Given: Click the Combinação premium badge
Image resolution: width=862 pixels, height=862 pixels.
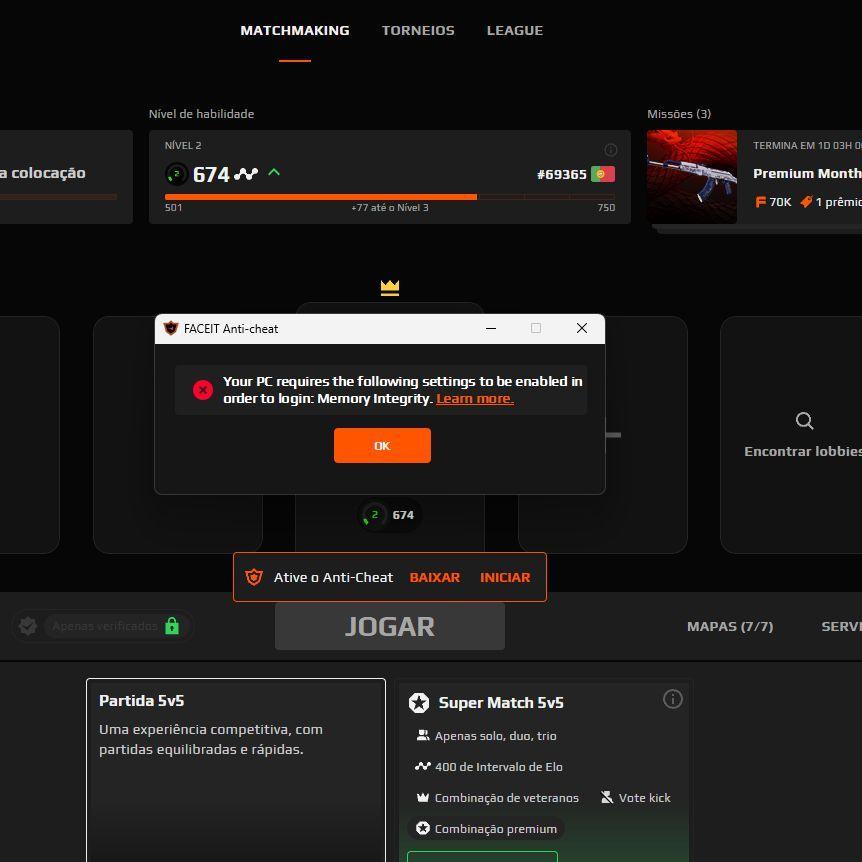Looking at the screenshot, I should tap(487, 828).
